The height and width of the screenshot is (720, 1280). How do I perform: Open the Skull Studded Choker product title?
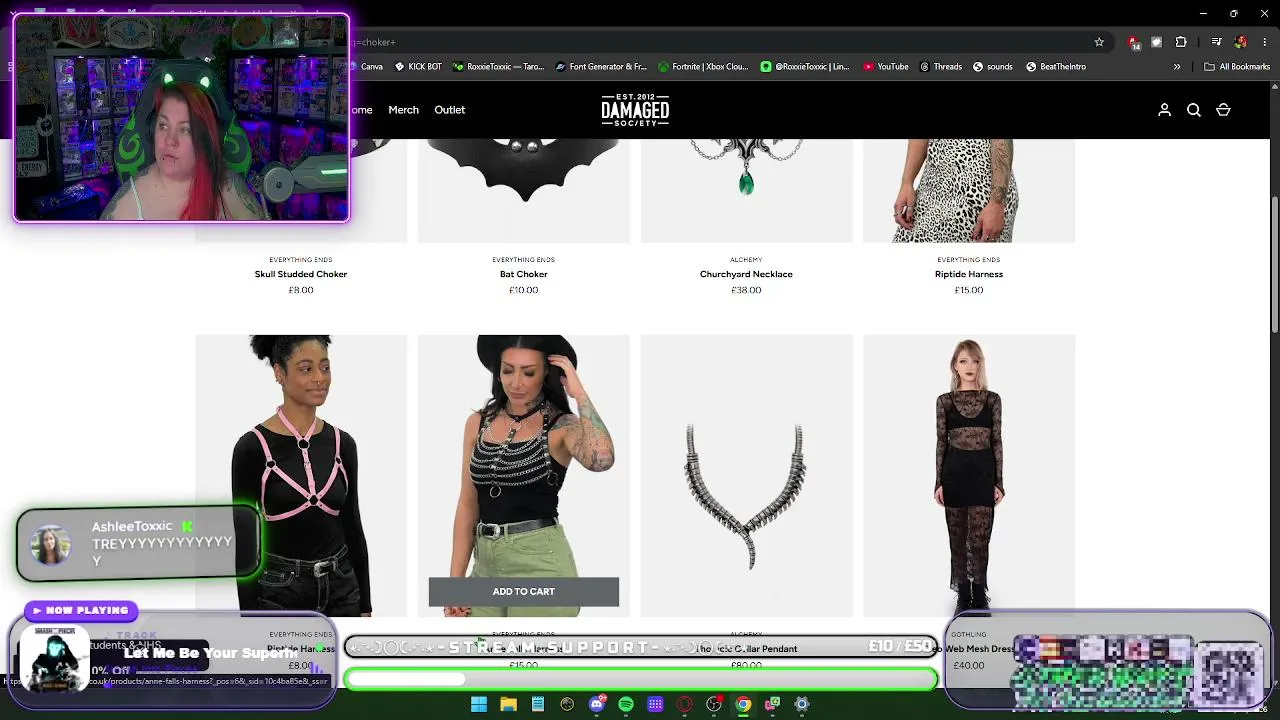click(x=301, y=274)
